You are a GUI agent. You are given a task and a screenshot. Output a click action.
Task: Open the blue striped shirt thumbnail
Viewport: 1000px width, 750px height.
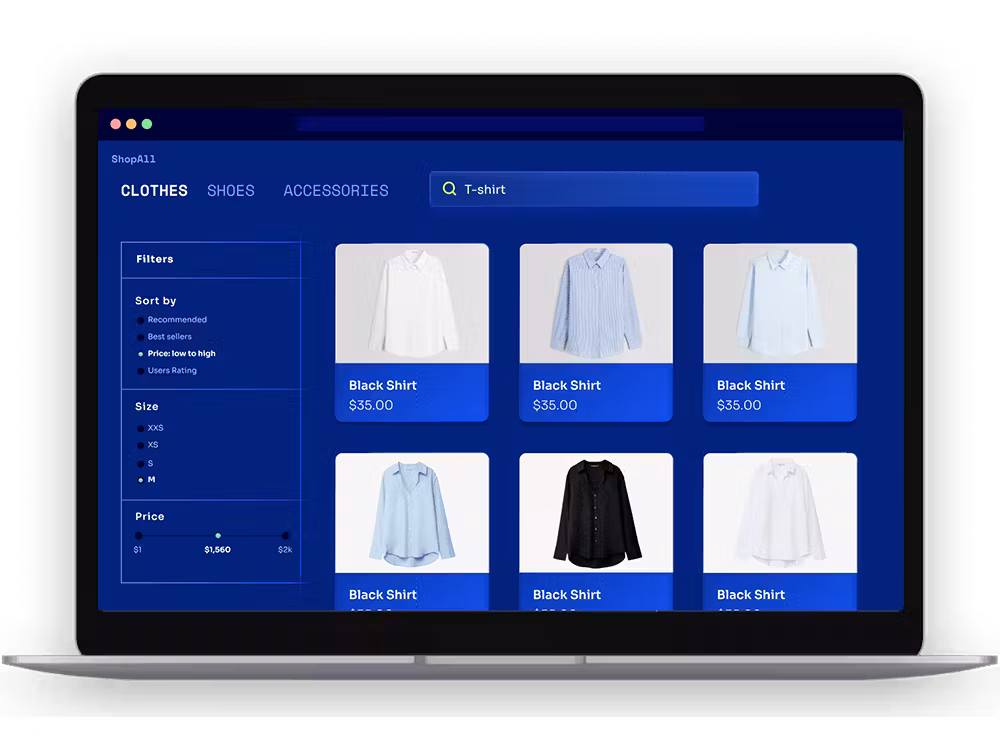click(x=596, y=304)
